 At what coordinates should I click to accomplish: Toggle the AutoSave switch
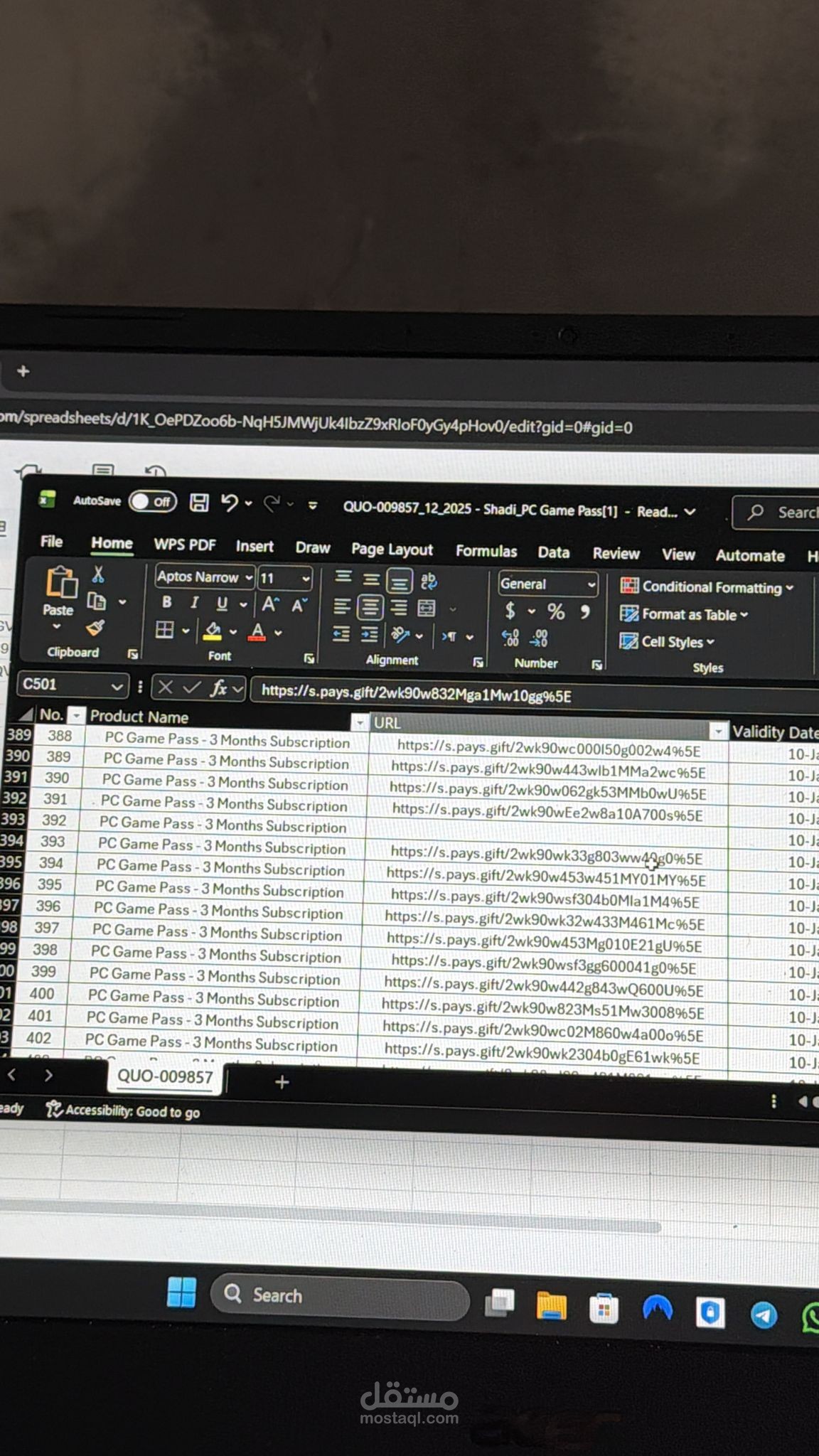pos(153,501)
